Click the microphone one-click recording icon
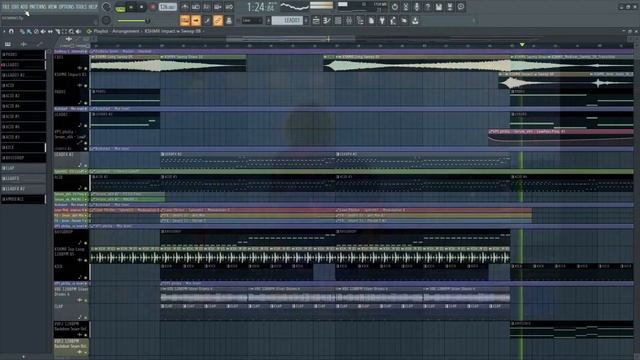The height and width of the screenshot is (360, 640). pyautogui.click(x=417, y=7)
